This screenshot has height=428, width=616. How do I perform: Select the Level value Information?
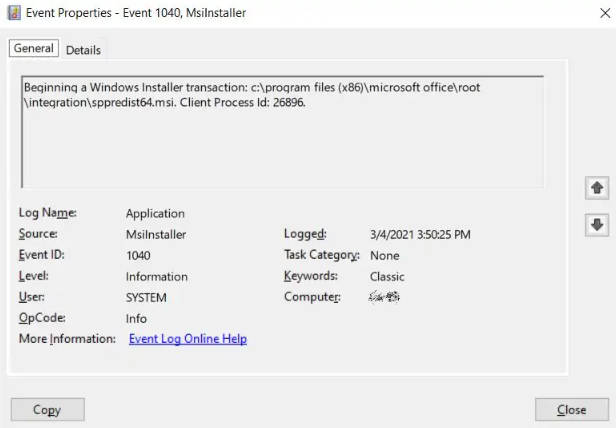[x=157, y=277]
